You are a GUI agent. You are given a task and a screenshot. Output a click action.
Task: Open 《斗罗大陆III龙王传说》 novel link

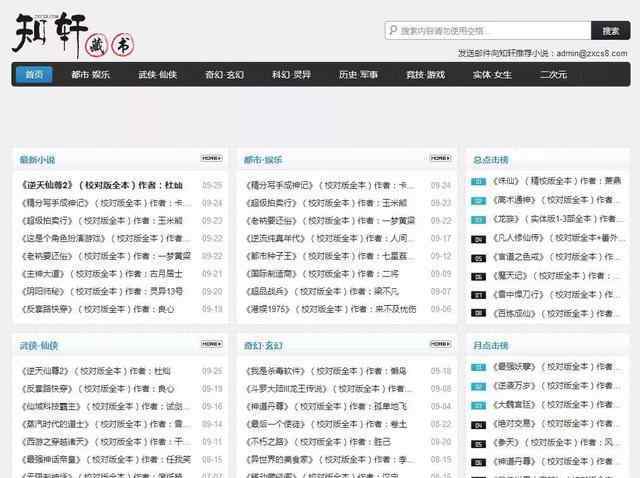[x=329, y=389]
